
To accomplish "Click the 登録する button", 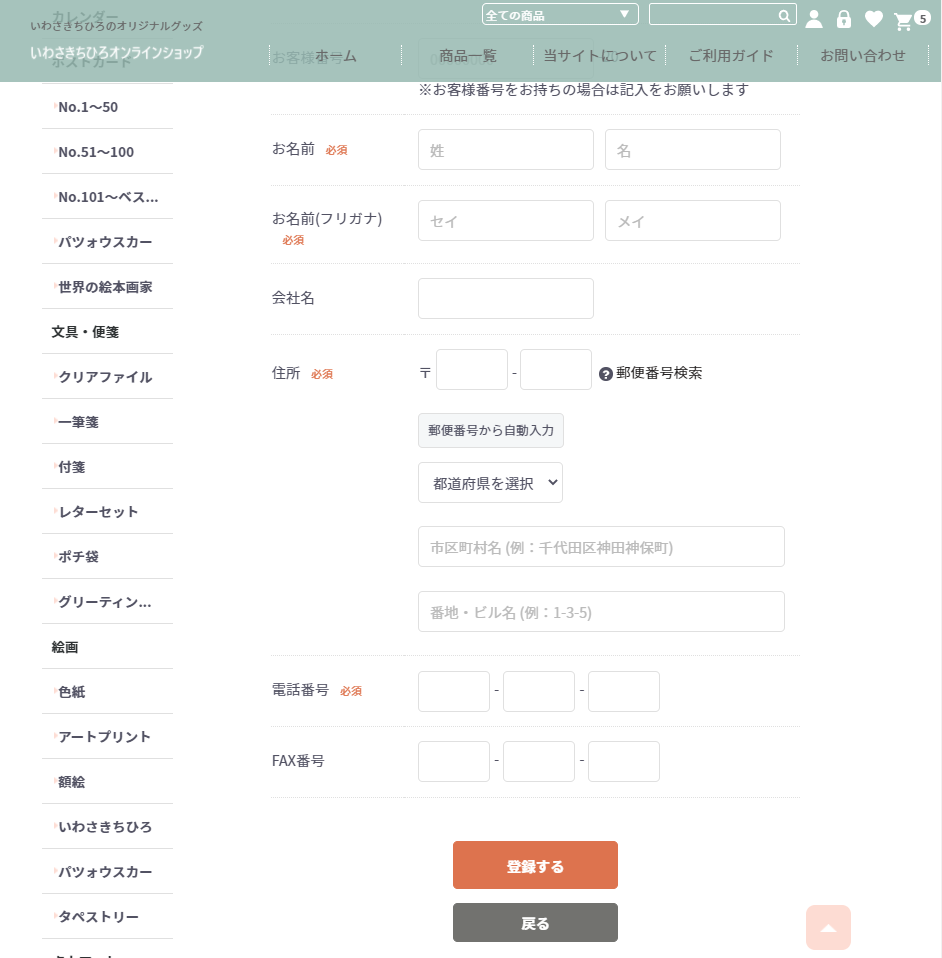I will point(535,865).
